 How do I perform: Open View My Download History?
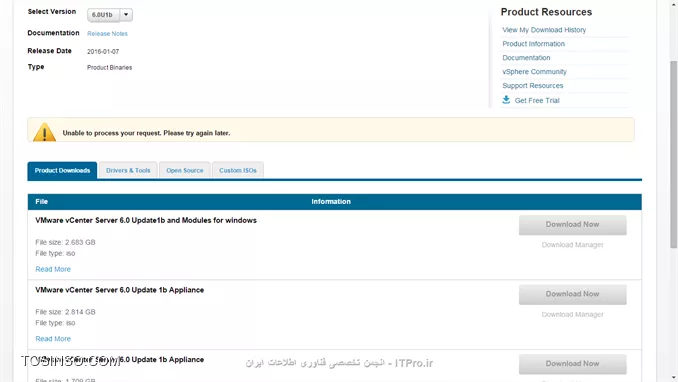[x=544, y=30]
